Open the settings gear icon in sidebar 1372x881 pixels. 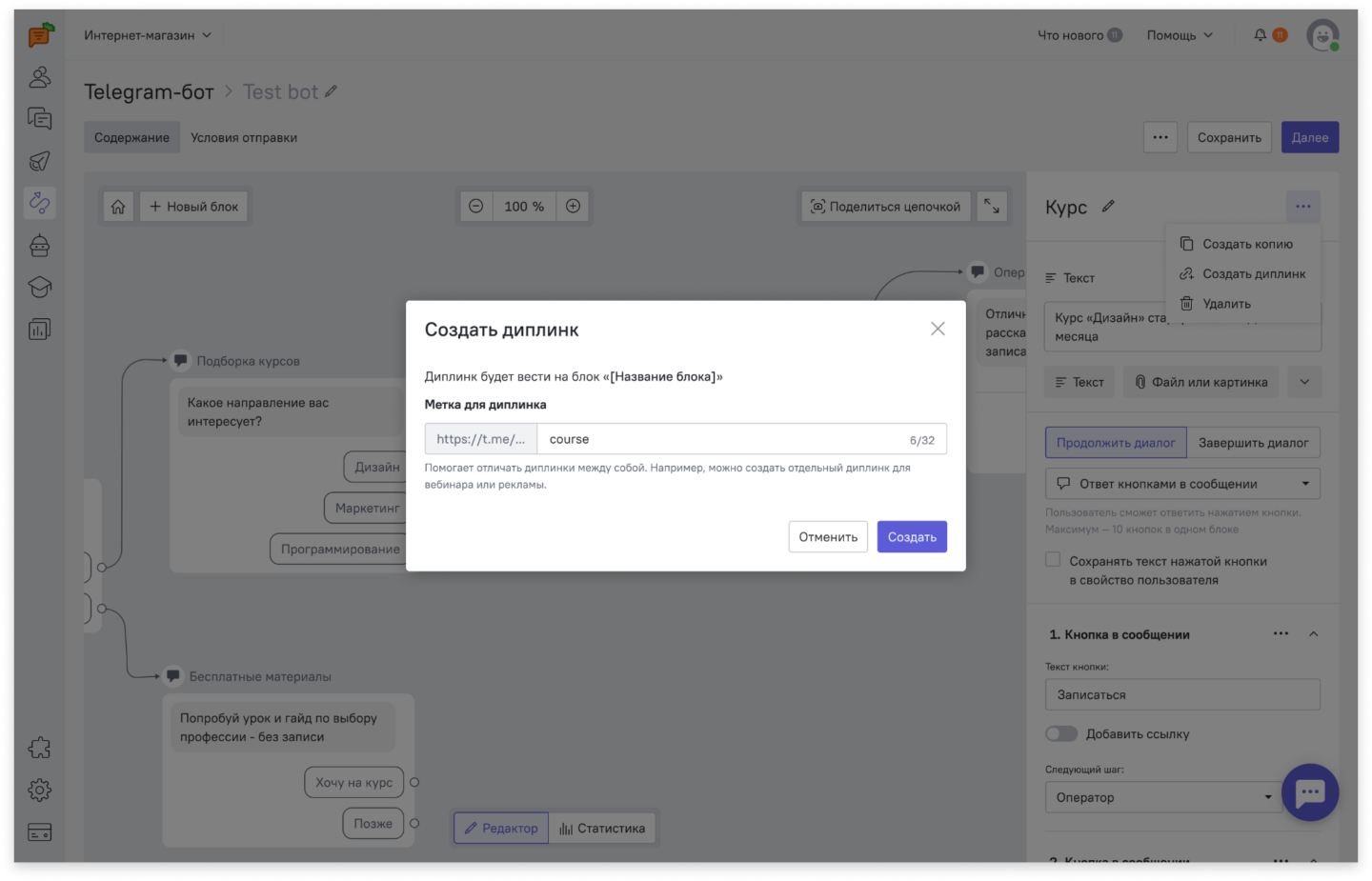[40, 791]
